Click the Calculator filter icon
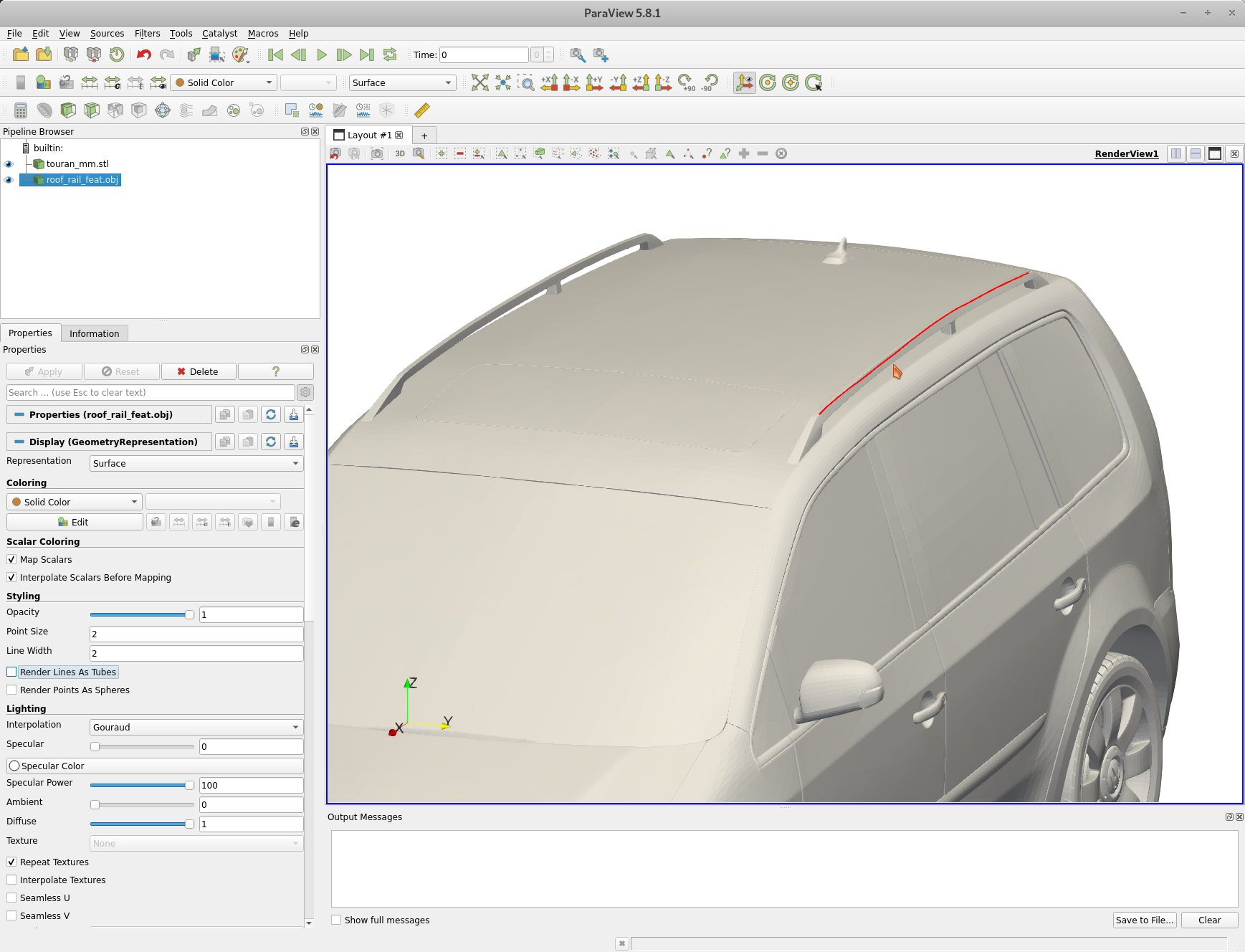This screenshot has width=1245, height=952. click(x=21, y=110)
